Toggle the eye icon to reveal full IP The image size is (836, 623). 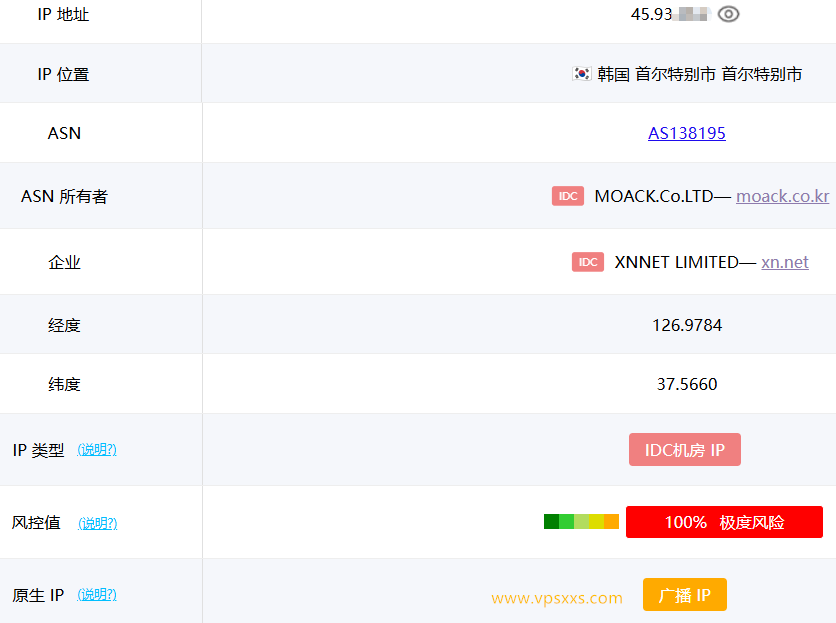pyautogui.click(x=728, y=14)
